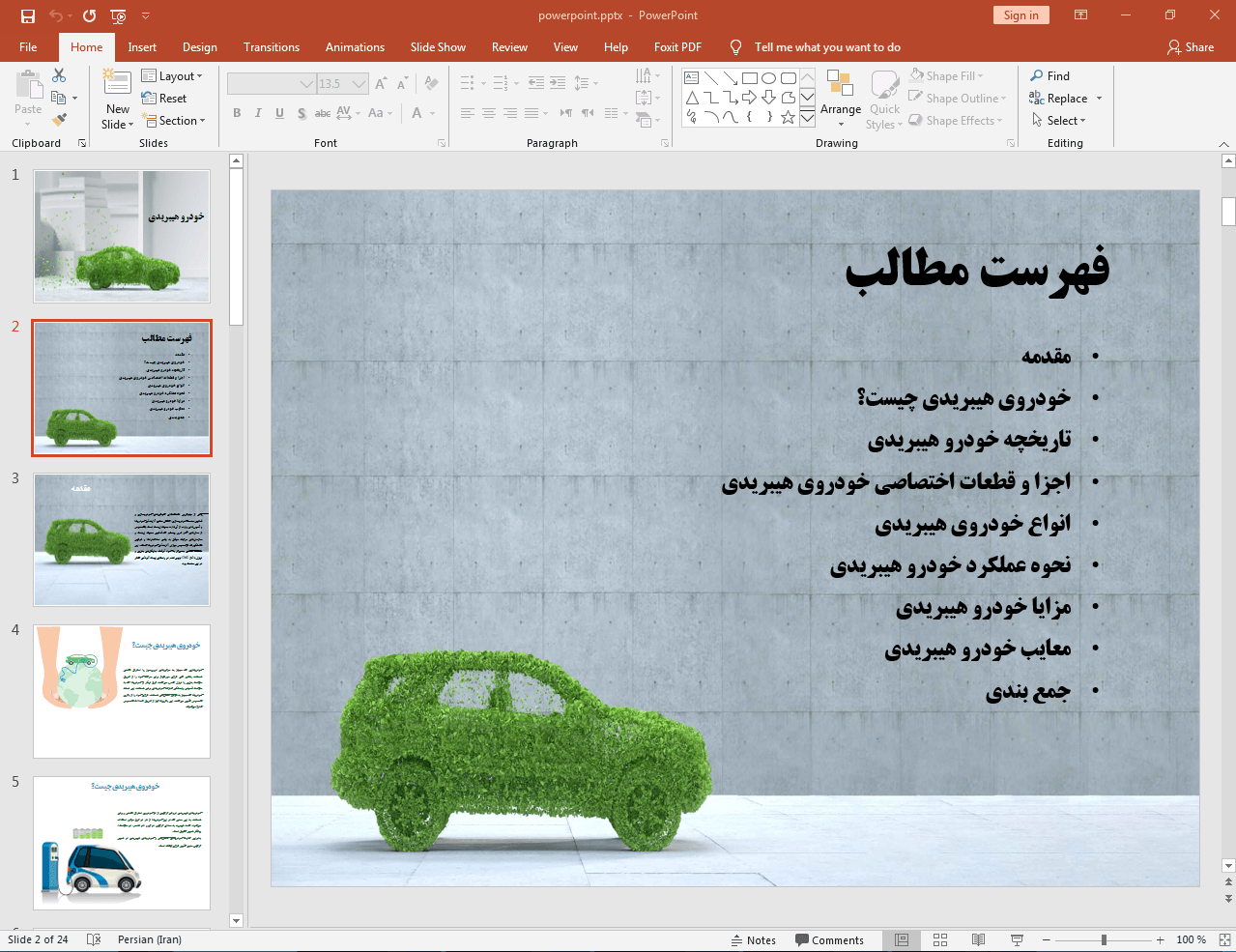The image size is (1236, 952).
Task: Click the Cut scissors icon
Action: (x=59, y=75)
